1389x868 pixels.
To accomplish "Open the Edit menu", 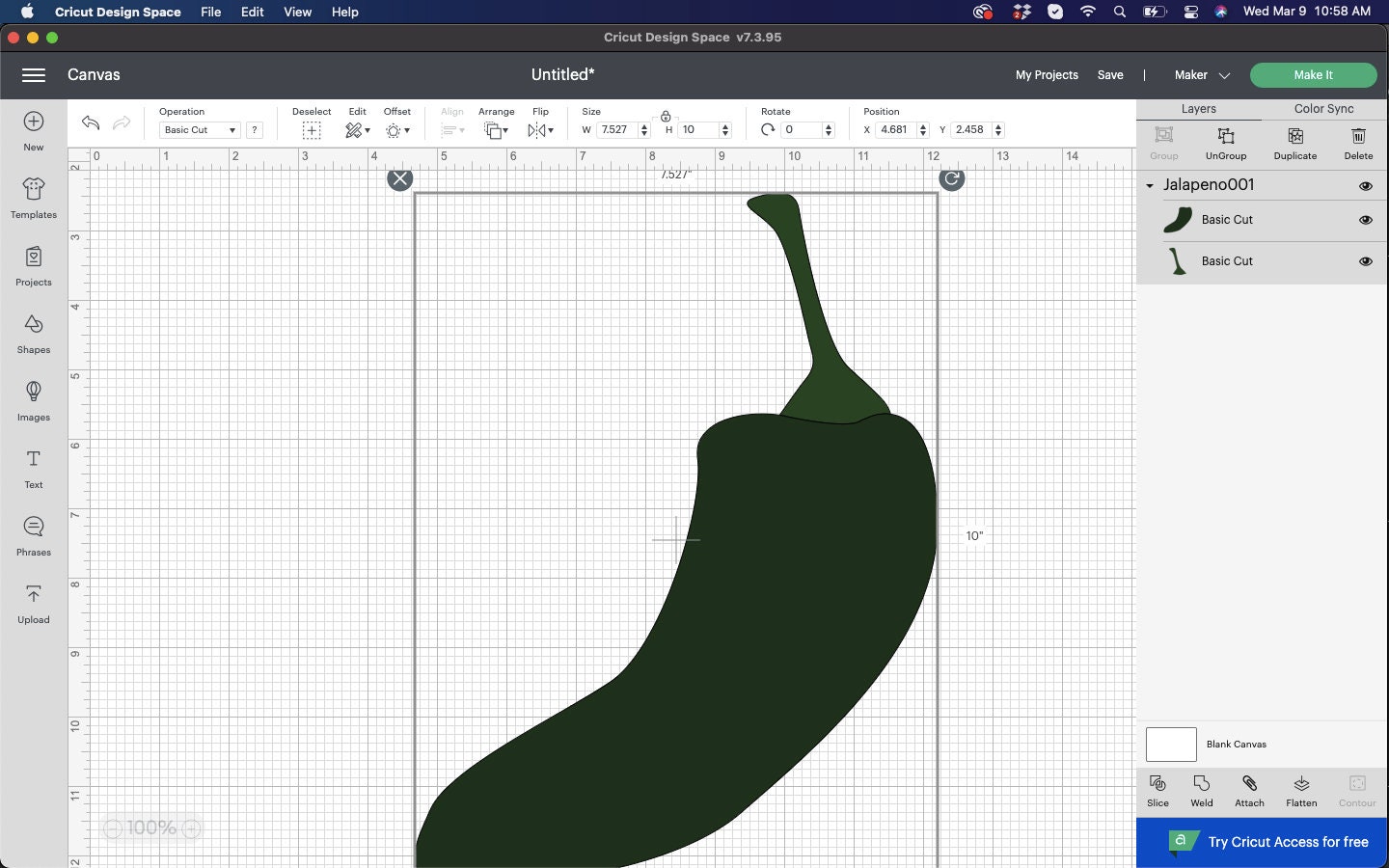I will point(252,12).
